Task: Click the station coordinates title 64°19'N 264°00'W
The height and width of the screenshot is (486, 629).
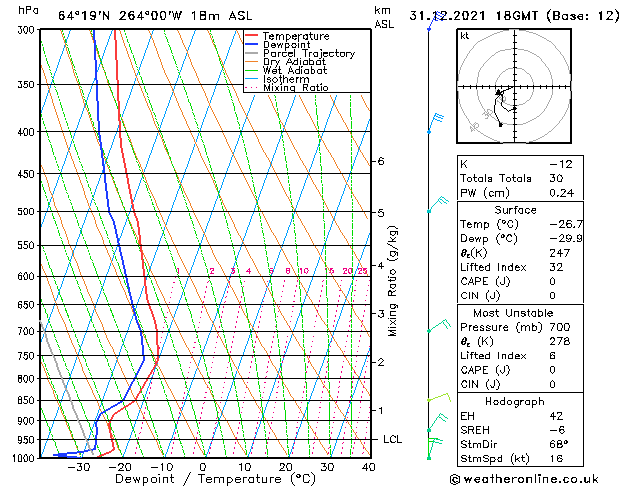Action: (120, 16)
